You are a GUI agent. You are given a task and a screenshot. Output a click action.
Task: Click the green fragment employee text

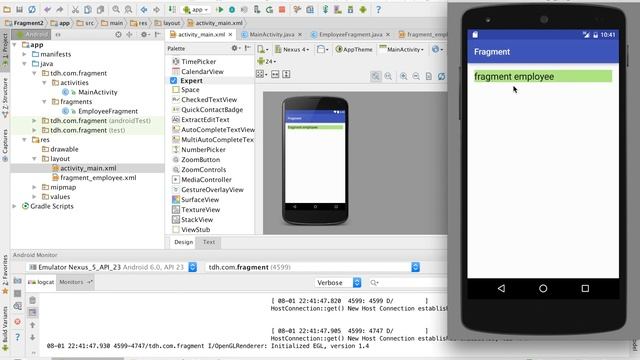tap(543, 76)
